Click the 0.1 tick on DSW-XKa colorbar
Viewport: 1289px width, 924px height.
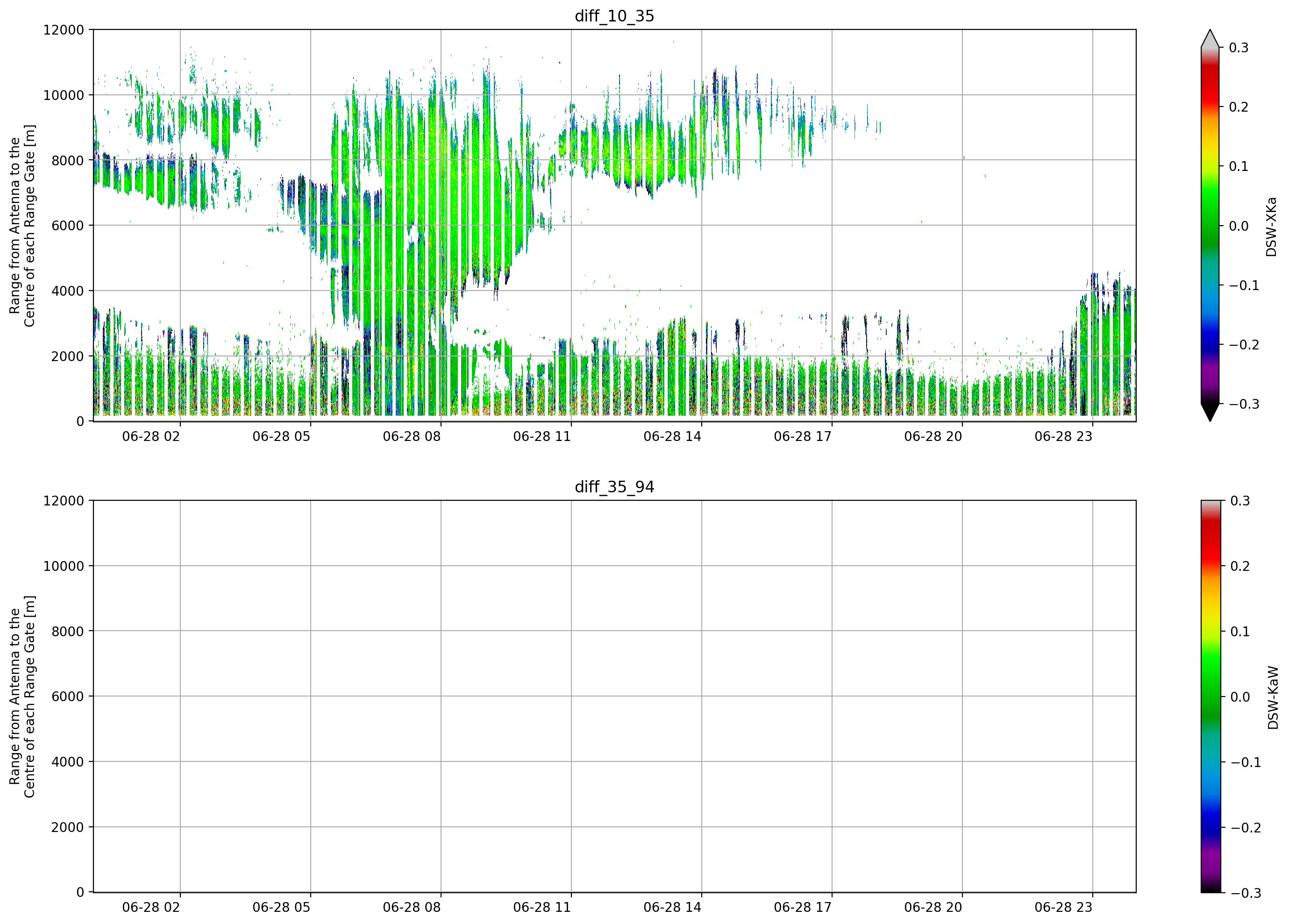(x=1239, y=166)
